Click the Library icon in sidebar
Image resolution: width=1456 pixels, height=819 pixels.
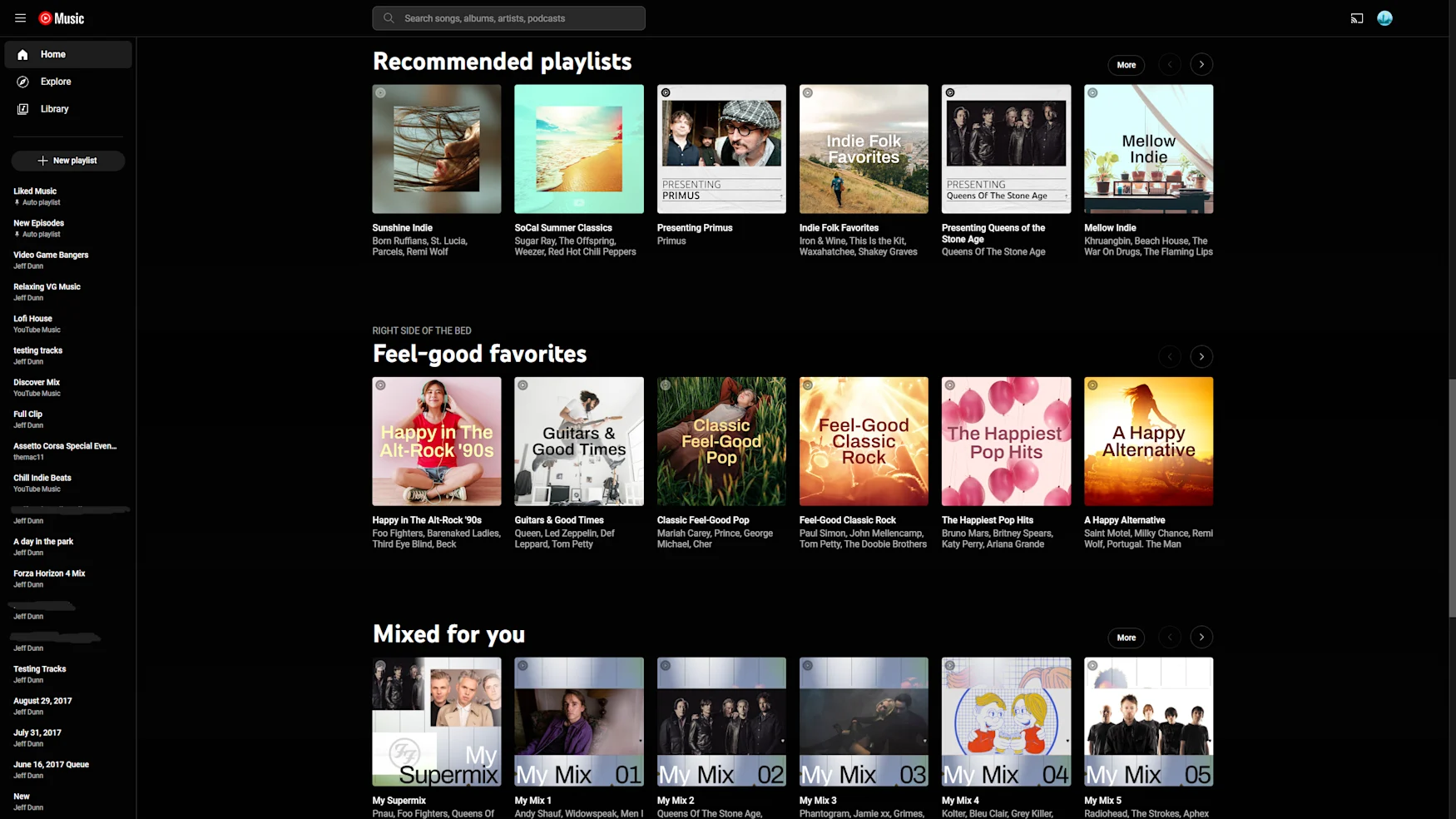point(23,109)
